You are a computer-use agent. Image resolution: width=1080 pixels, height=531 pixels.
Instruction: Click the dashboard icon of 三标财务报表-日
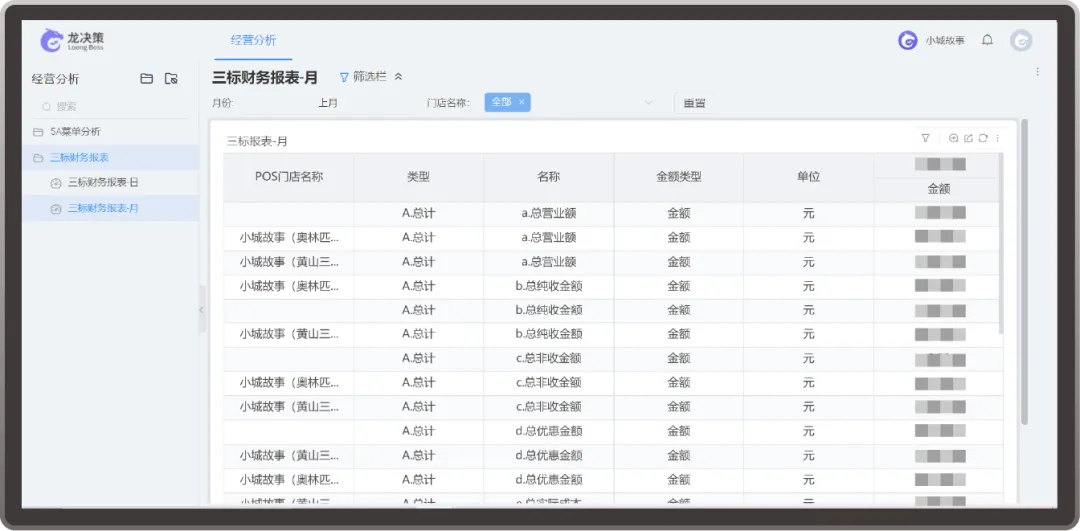point(56,183)
